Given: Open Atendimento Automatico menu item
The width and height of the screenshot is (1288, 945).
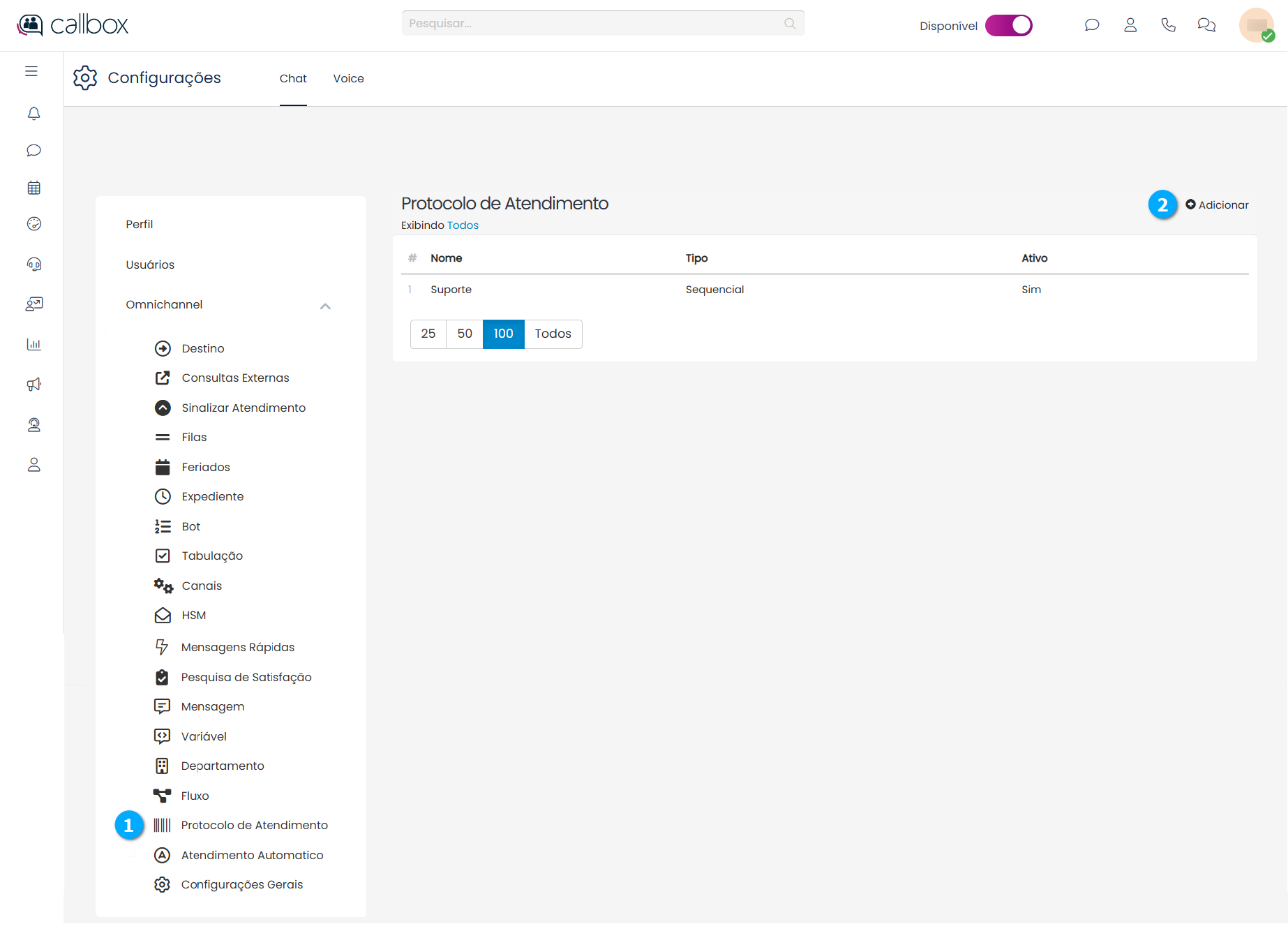Looking at the screenshot, I should coord(252,855).
